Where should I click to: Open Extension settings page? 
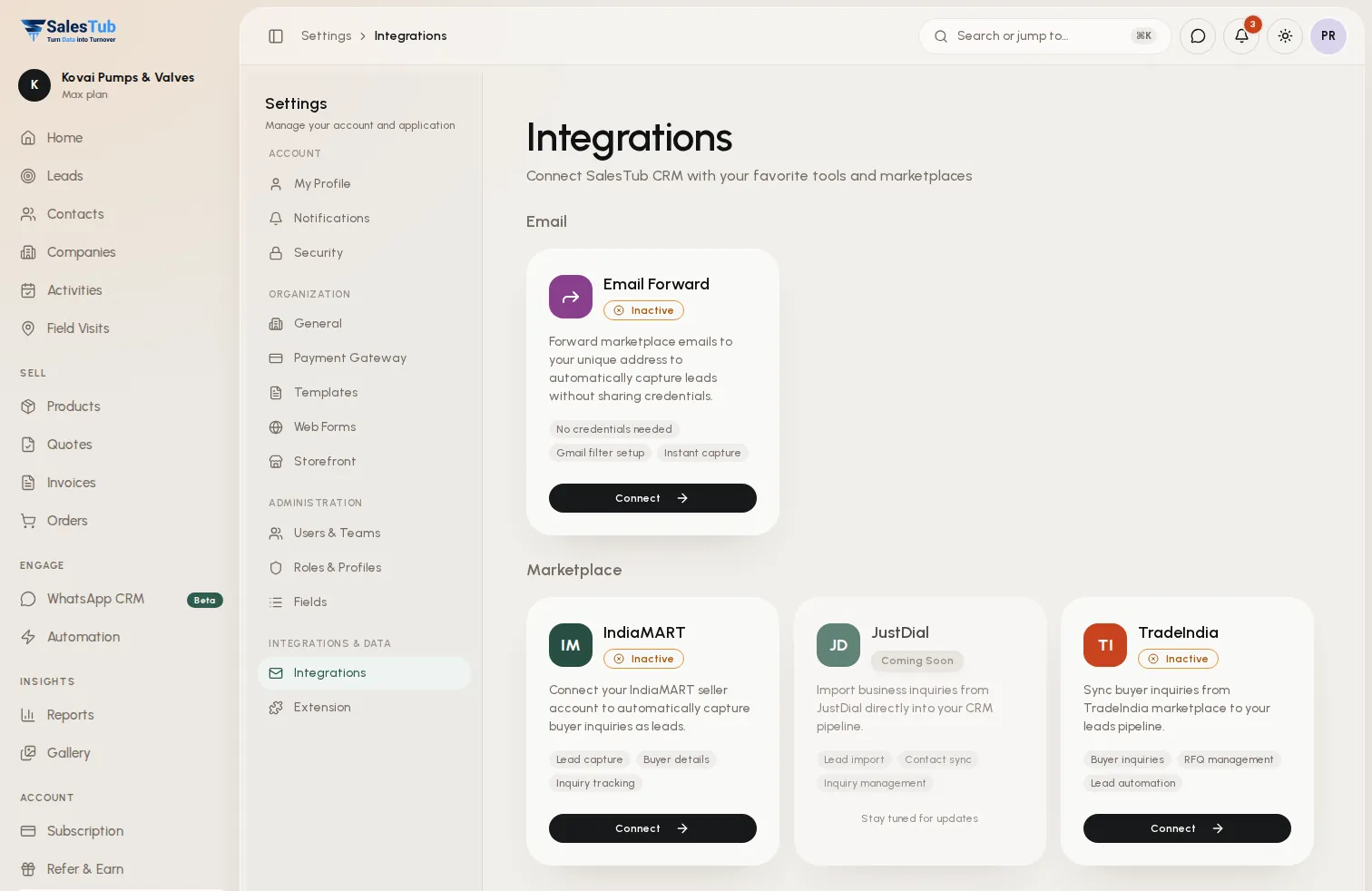(364, 707)
